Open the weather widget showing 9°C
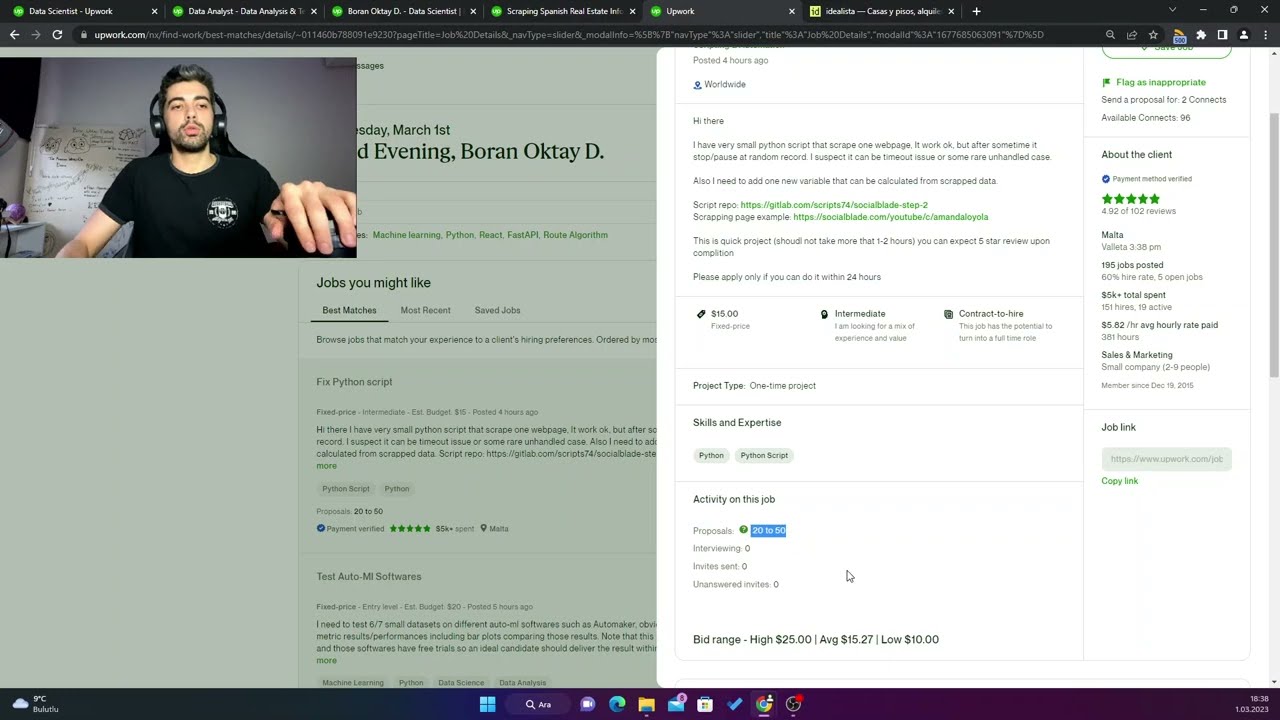The image size is (1280, 720). click(36, 704)
